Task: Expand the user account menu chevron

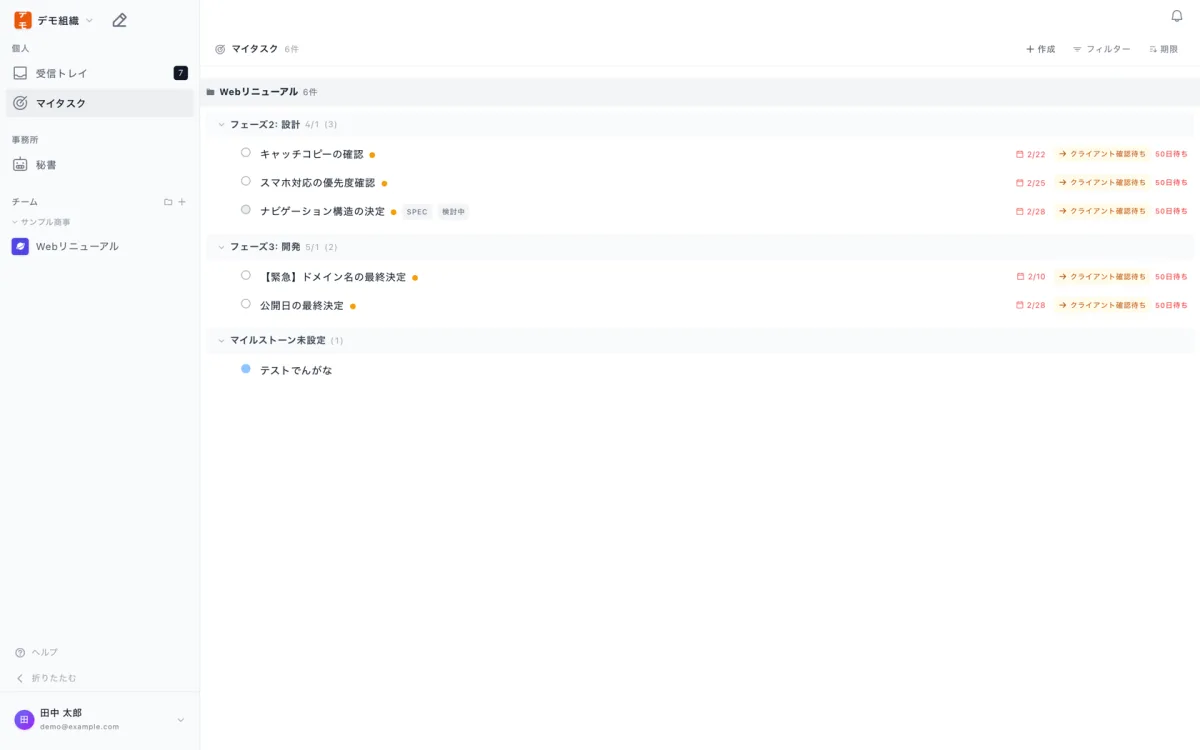Action: (x=181, y=720)
